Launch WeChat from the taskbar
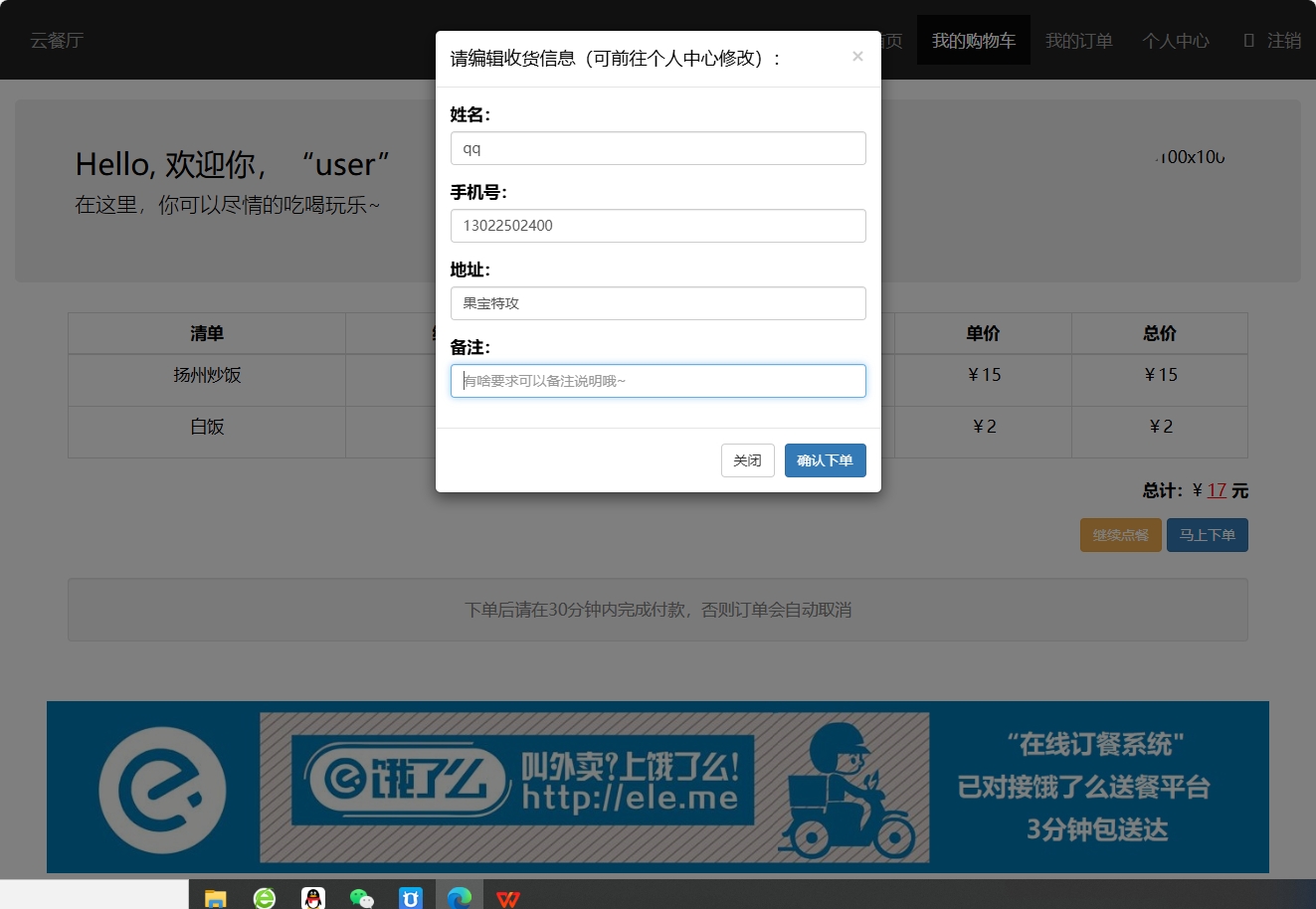 point(362,896)
